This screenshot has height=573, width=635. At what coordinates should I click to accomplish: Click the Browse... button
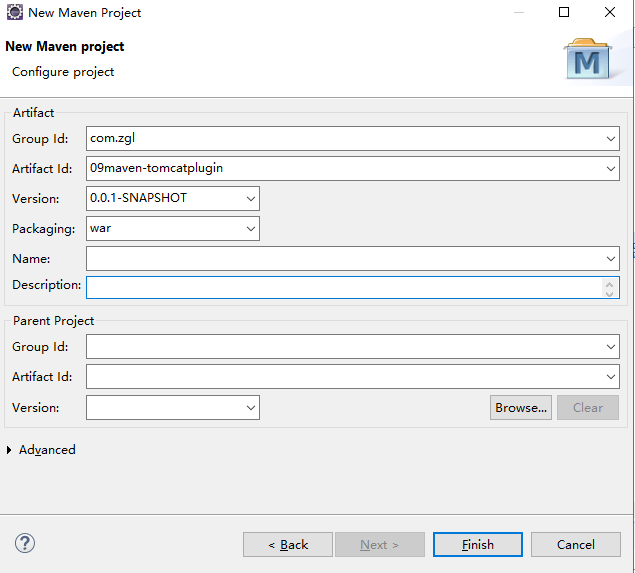(x=521, y=408)
